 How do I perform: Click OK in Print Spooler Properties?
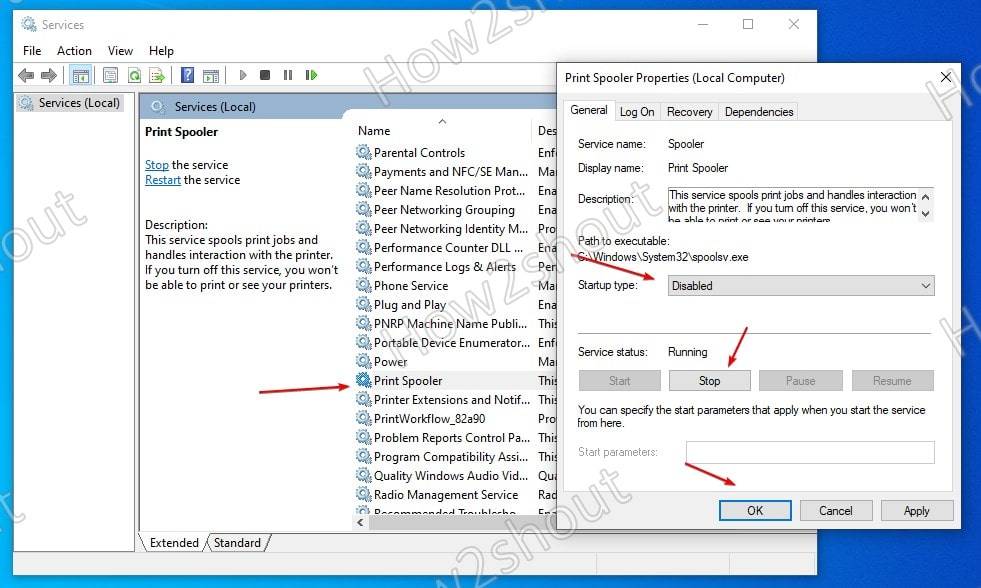pyautogui.click(x=755, y=510)
